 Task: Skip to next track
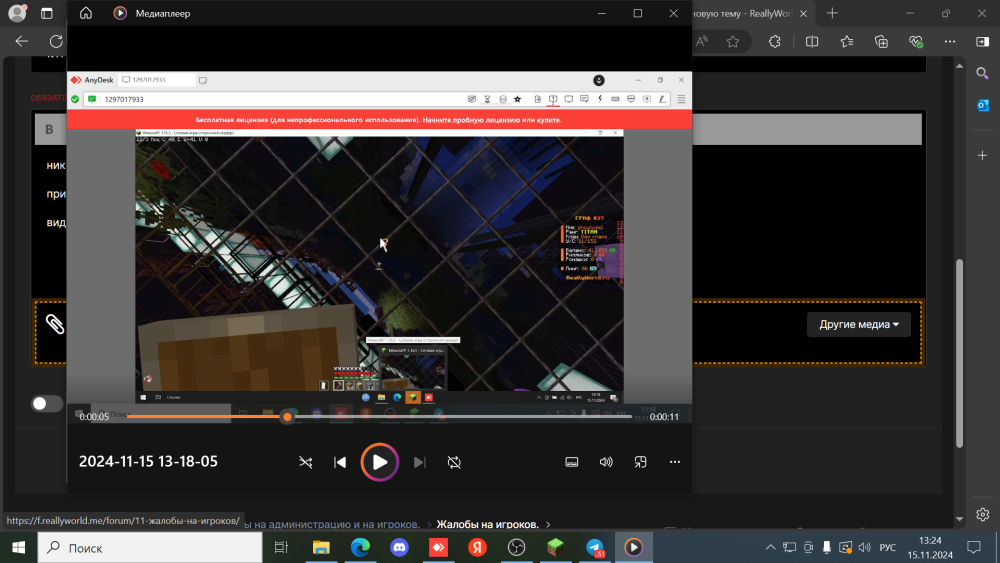pos(419,462)
